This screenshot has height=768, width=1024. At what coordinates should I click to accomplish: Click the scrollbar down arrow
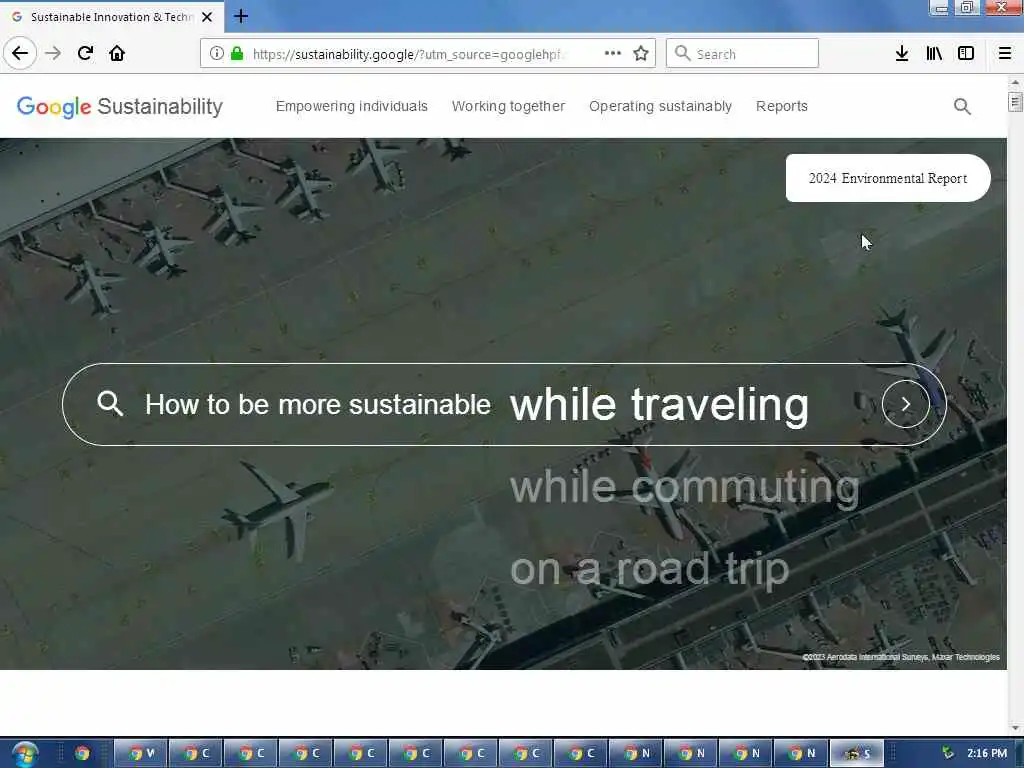1015,728
